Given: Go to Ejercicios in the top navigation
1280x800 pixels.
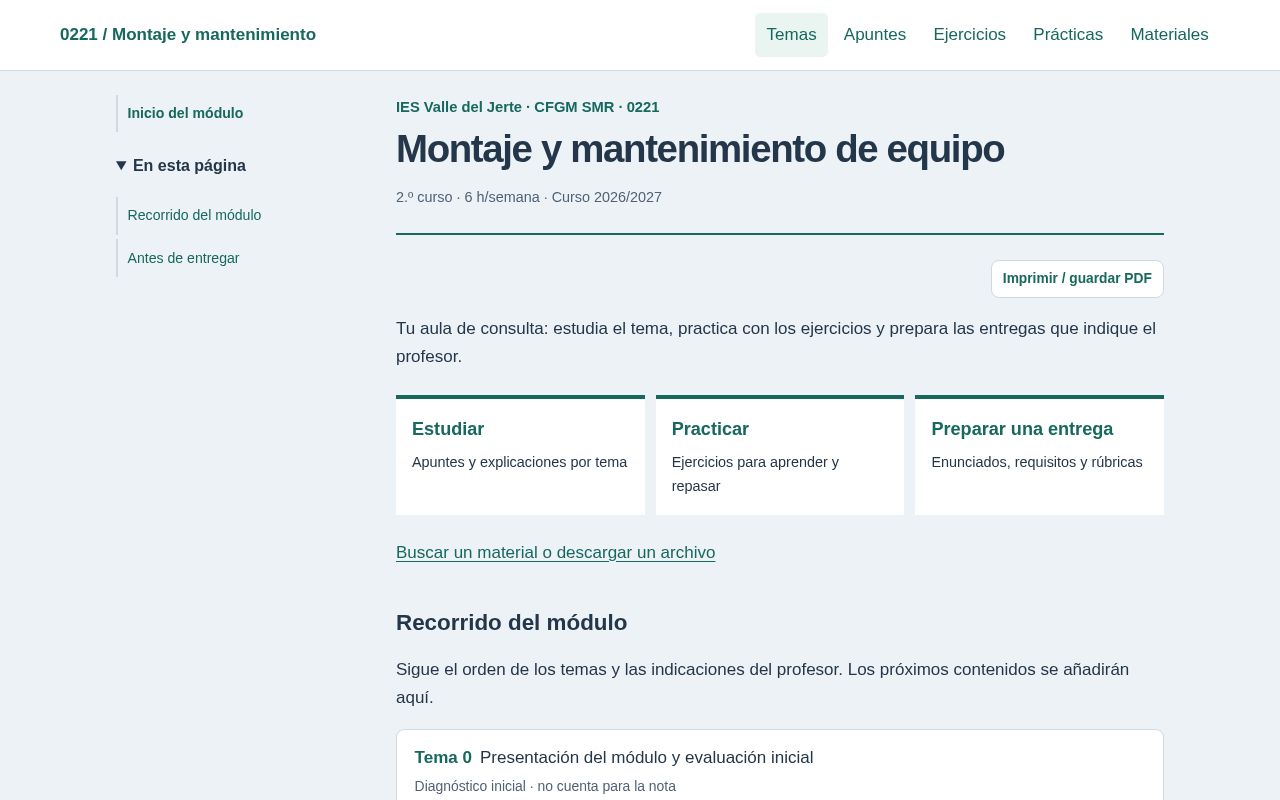Looking at the screenshot, I should pos(969,35).
